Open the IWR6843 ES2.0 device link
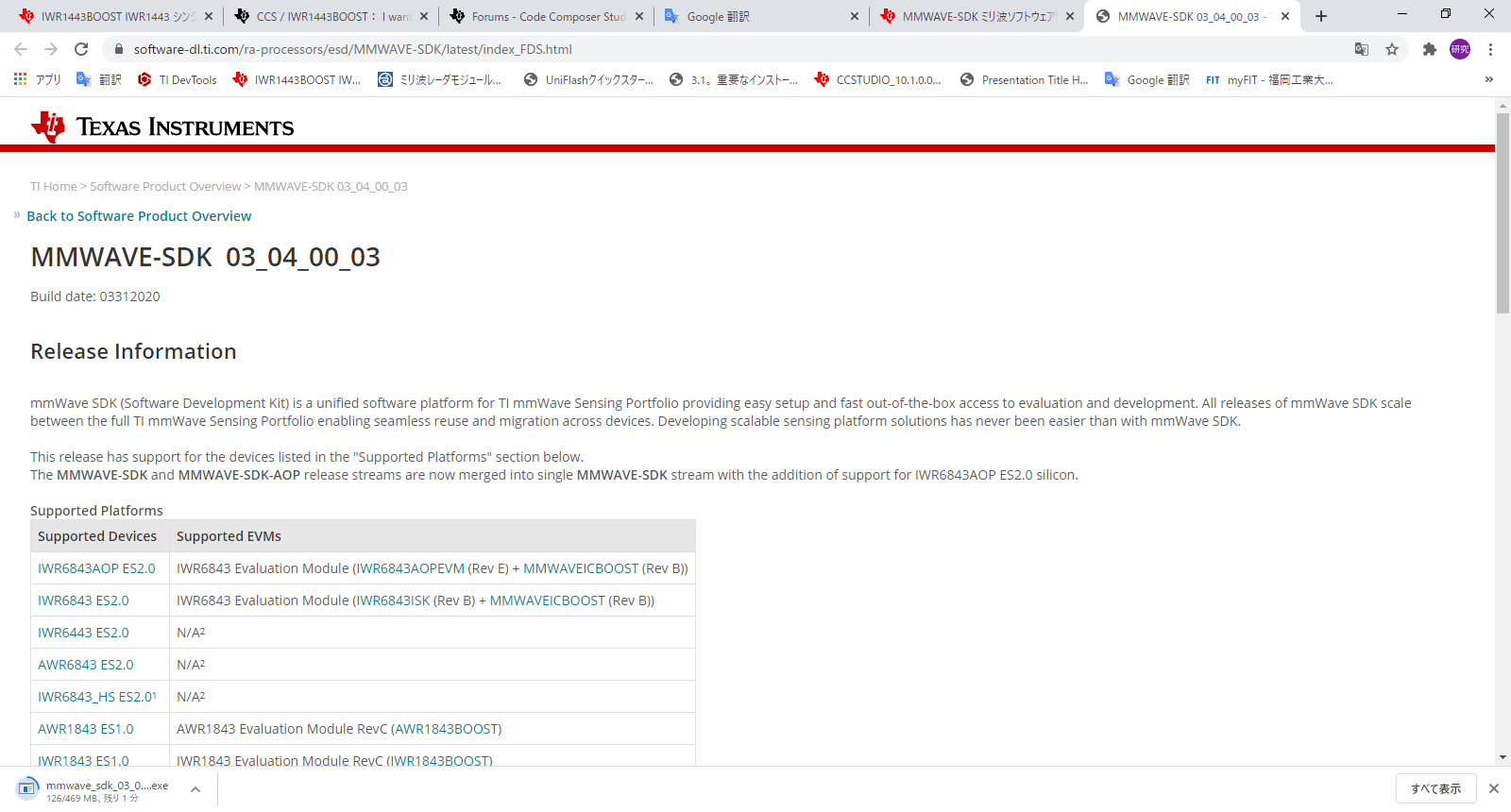Viewport: 1511px width, 812px height. [x=83, y=601]
